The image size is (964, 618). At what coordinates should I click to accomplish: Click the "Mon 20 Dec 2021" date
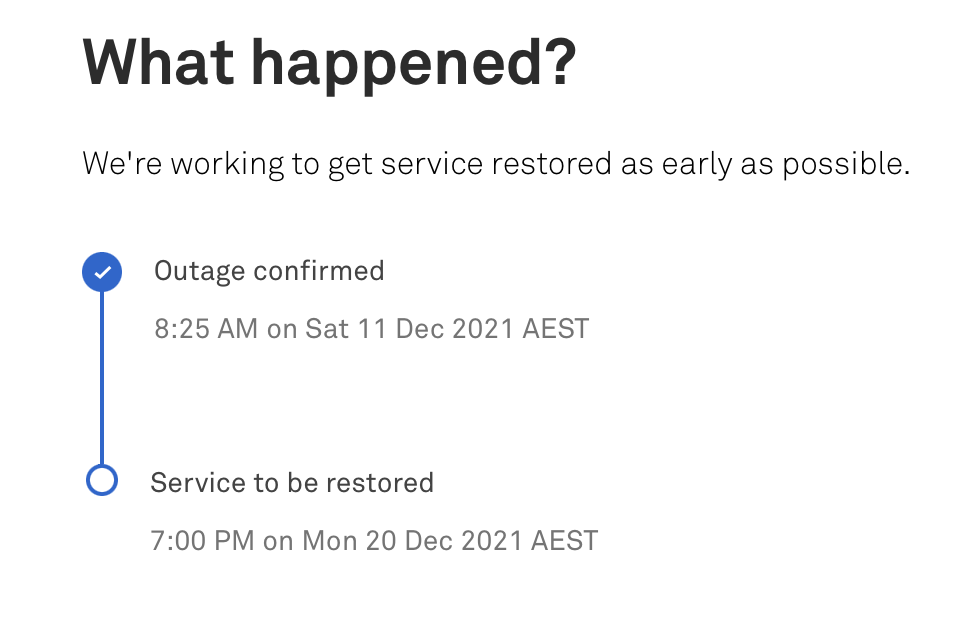[x=412, y=541]
